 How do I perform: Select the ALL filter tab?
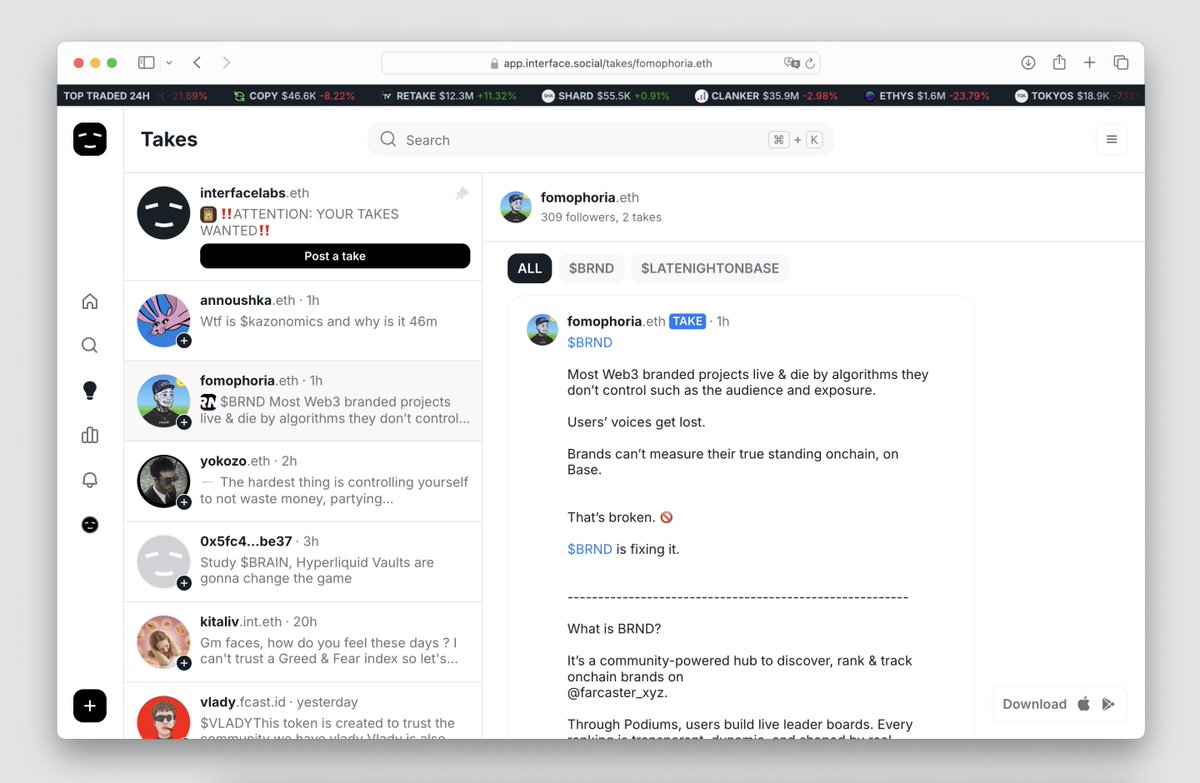[x=530, y=268]
